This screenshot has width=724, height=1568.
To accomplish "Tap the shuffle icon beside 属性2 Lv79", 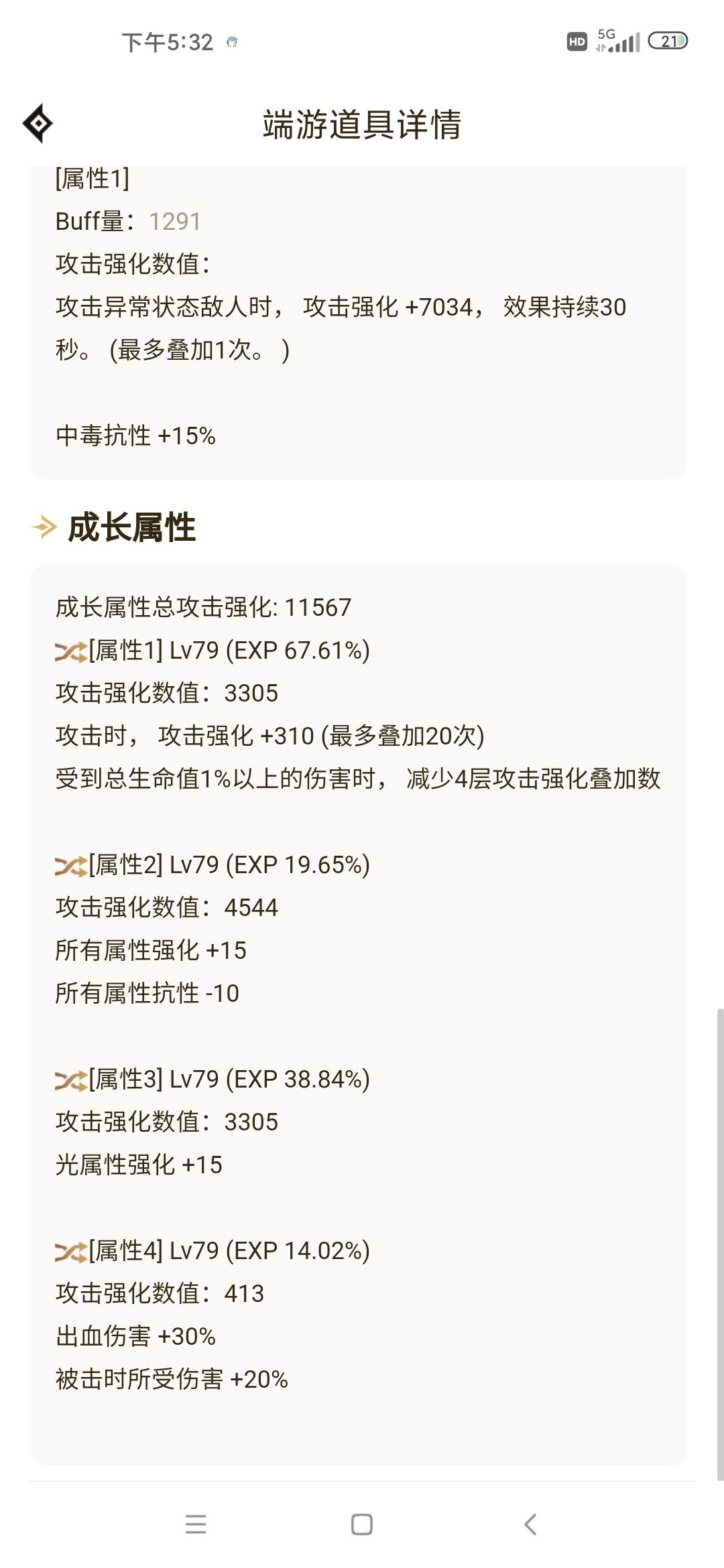I will point(70,866).
